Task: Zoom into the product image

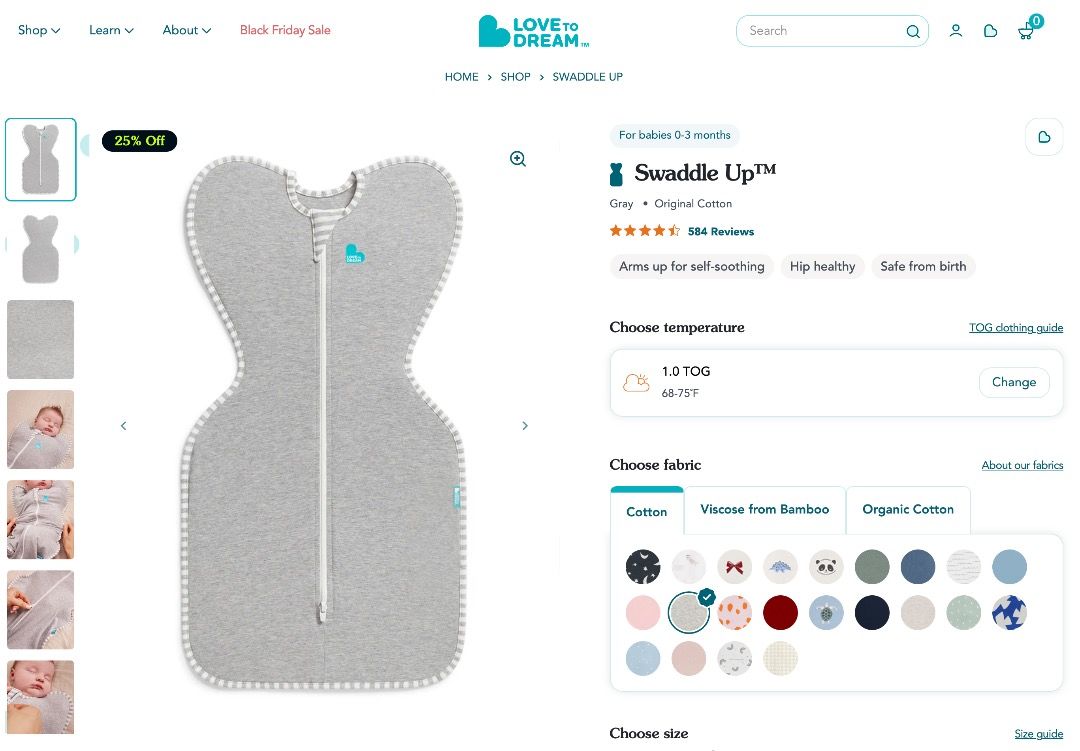Action: click(518, 159)
